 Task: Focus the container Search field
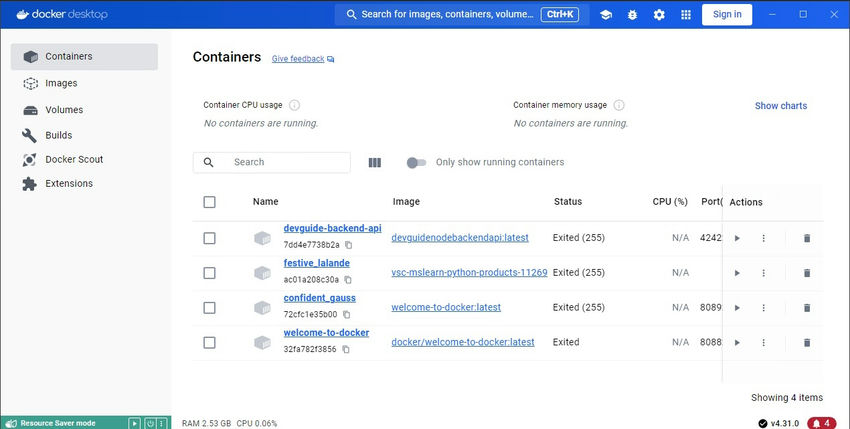coord(285,162)
